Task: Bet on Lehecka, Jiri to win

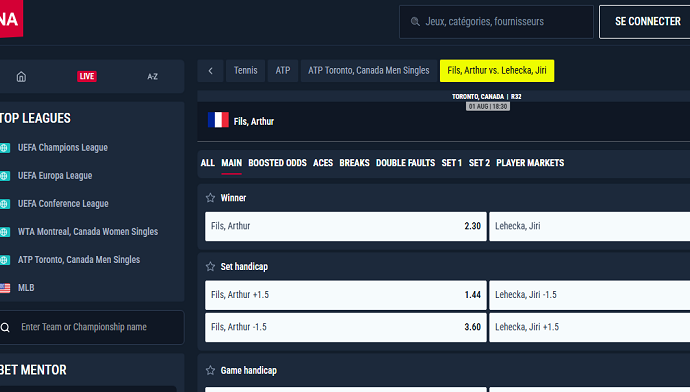Action: [590, 226]
